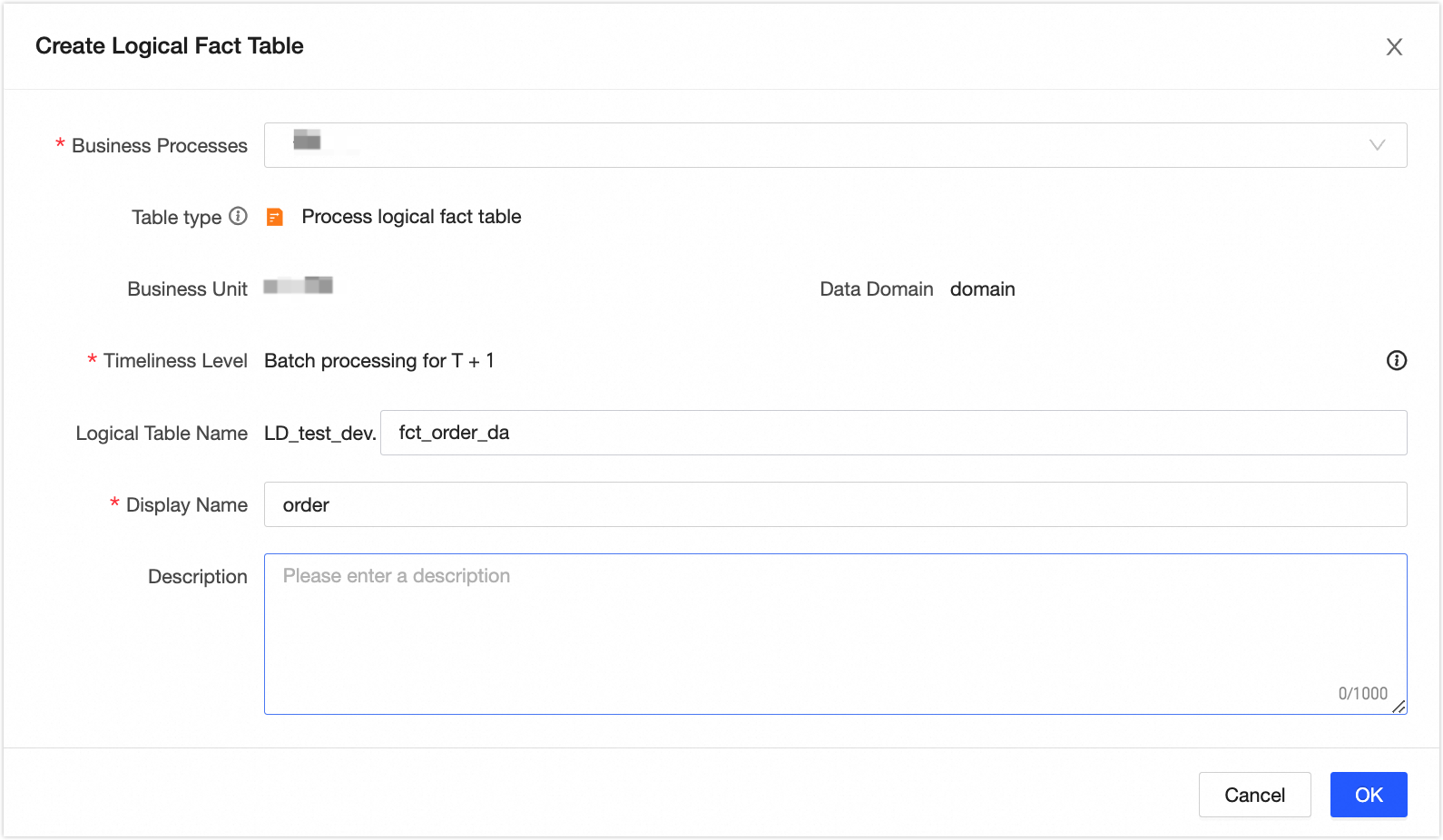The height and width of the screenshot is (840, 1443).
Task: Expand the Business Processes dropdown chevron
Action: [x=1377, y=145]
